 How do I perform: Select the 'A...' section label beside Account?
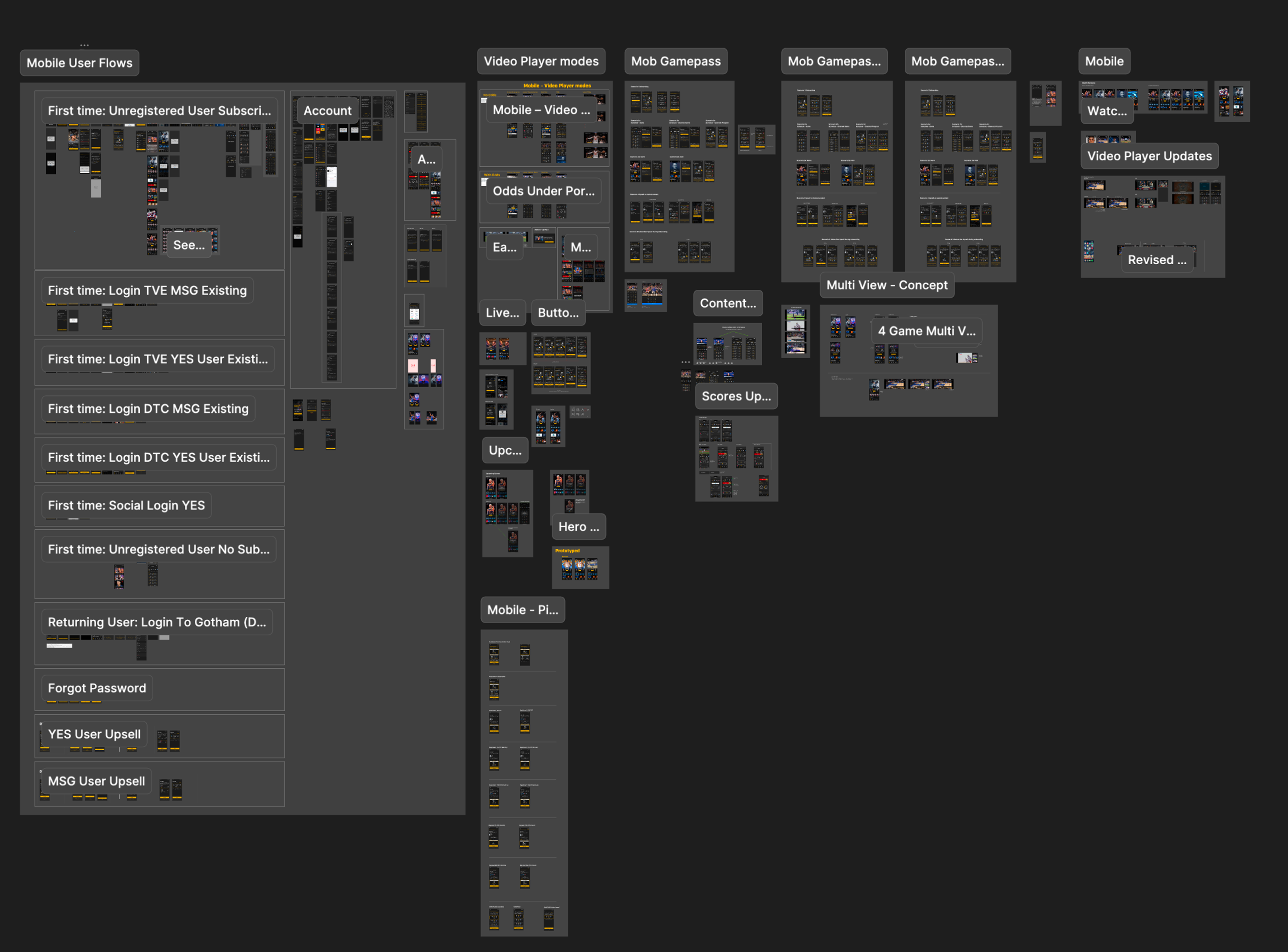426,160
